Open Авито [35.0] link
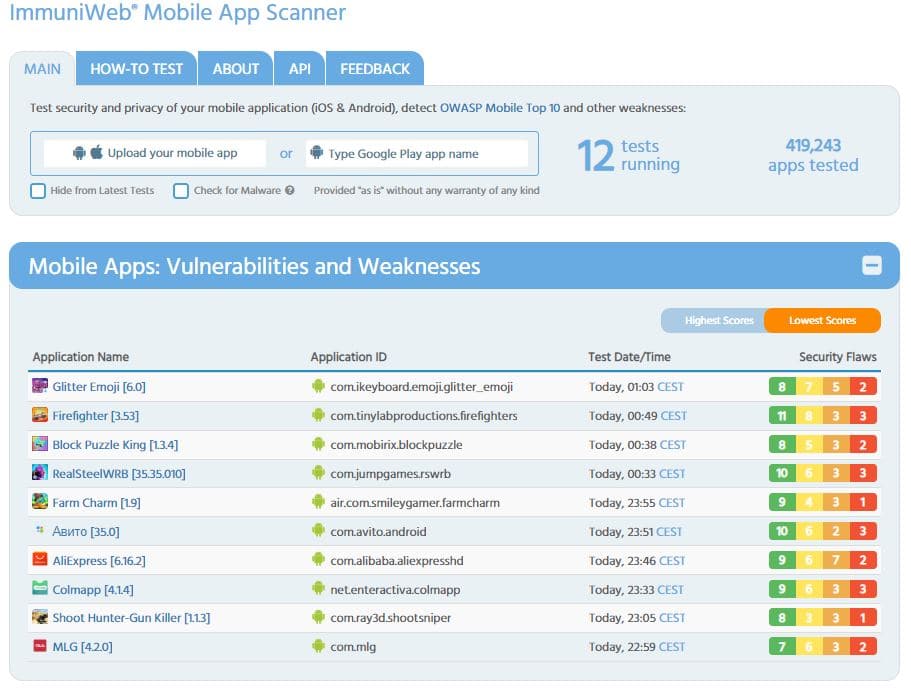 pos(86,531)
